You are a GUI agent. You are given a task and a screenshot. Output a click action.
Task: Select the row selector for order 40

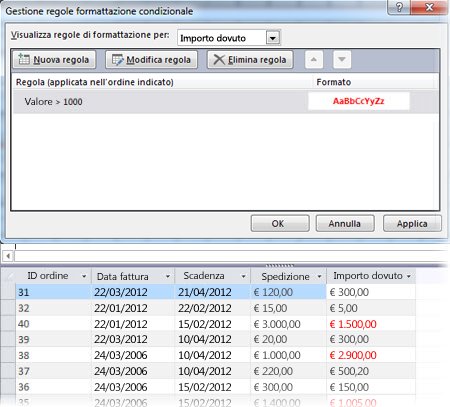[x=8, y=324]
